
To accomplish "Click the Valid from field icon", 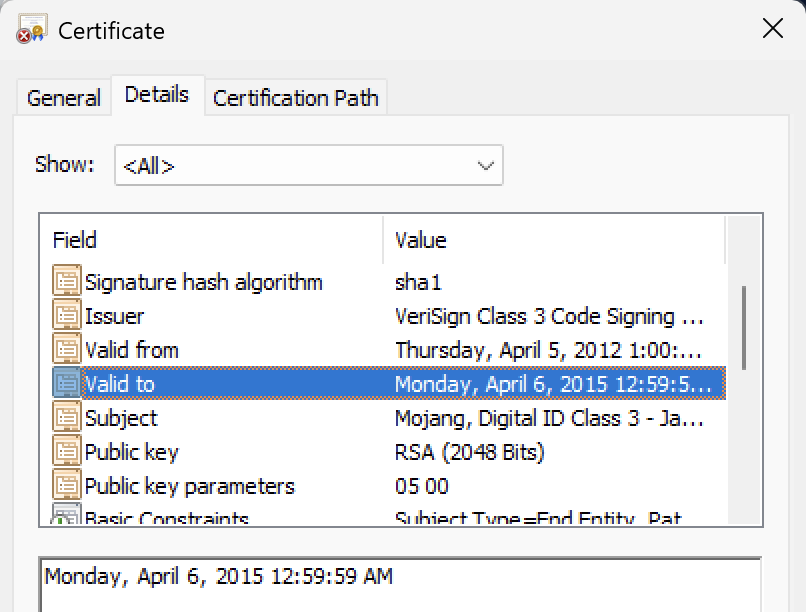I will point(66,350).
